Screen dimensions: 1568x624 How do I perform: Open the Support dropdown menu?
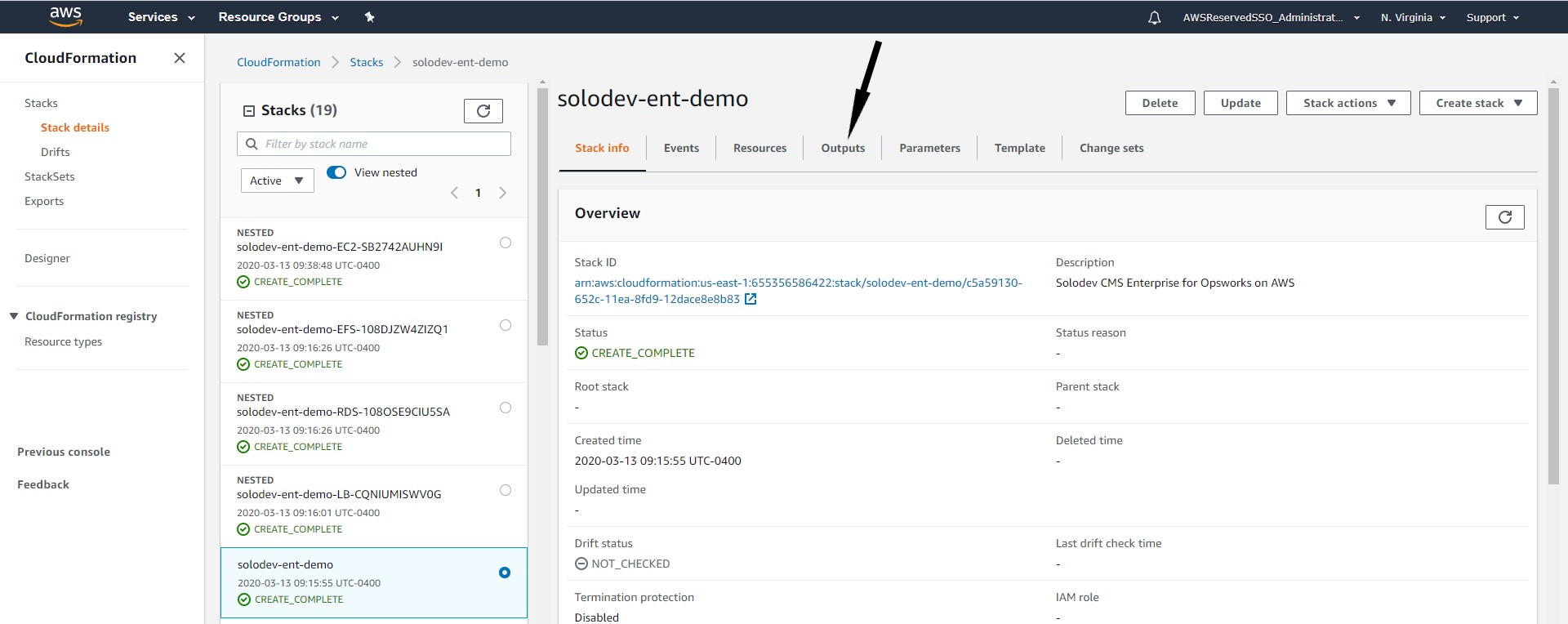1493,17
